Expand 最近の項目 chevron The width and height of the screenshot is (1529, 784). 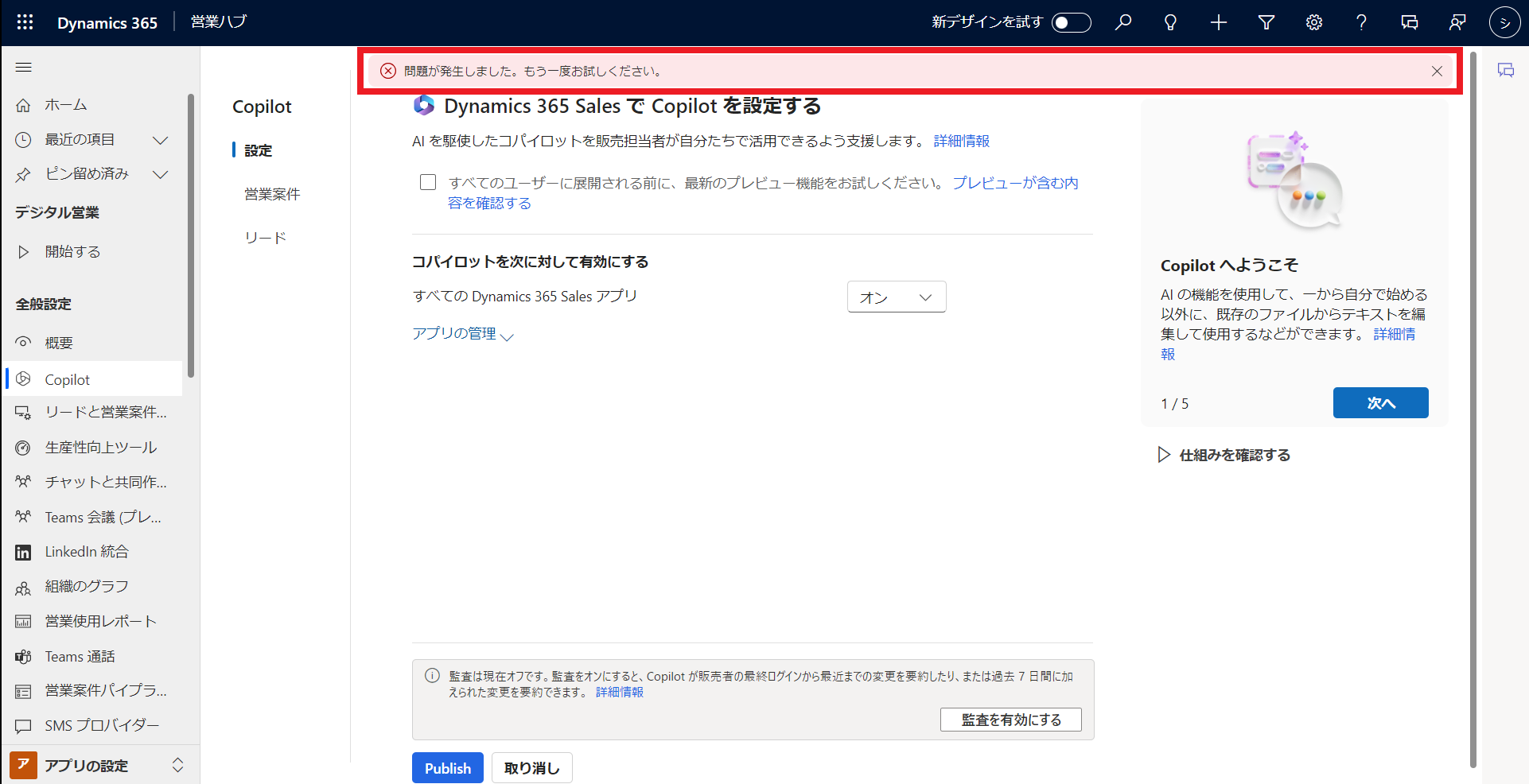tap(161, 140)
